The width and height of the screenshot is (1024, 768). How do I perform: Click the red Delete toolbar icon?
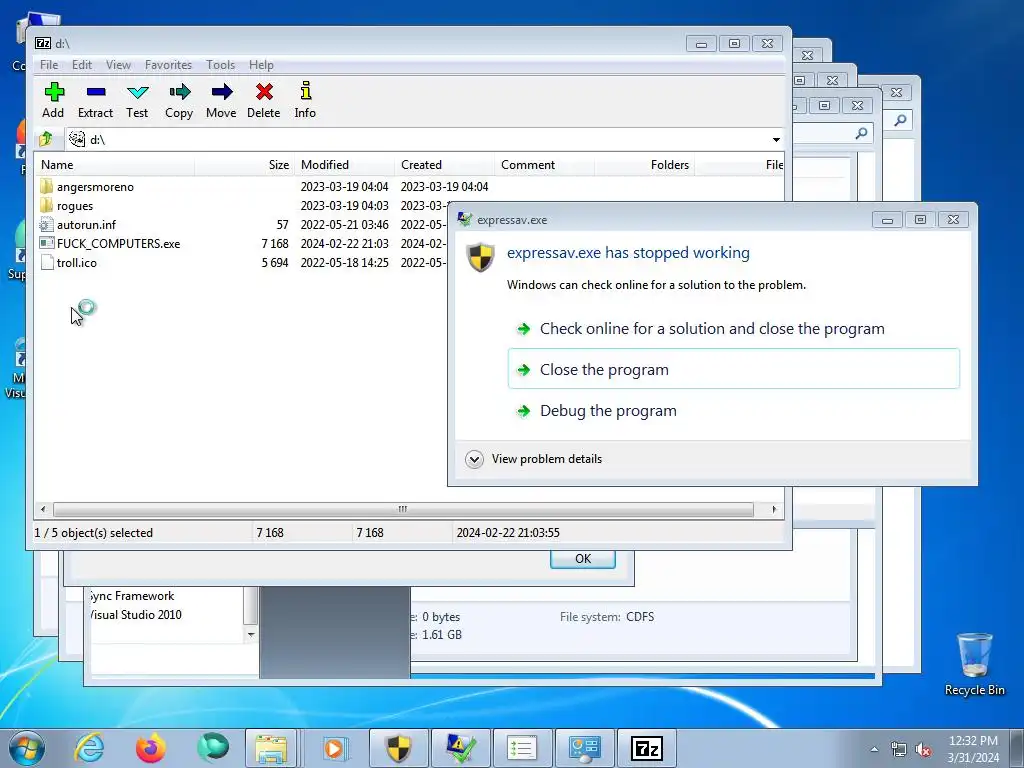[264, 100]
